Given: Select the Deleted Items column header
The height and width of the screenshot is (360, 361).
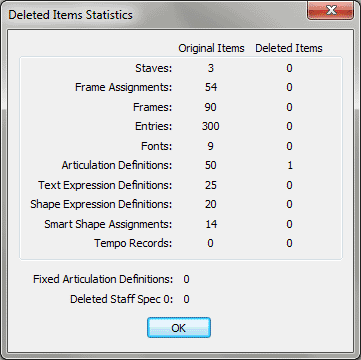Looking at the screenshot, I should pos(289,48).
